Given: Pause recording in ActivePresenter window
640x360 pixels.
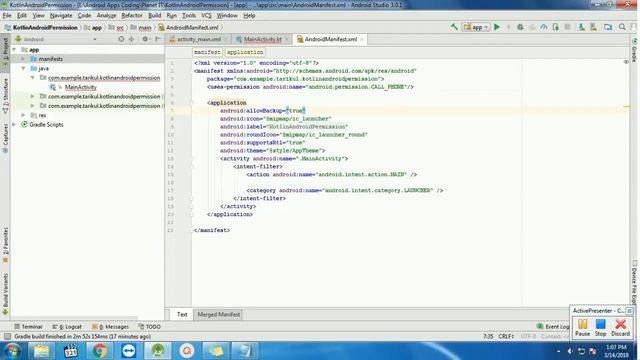Looking at the screenshot, I should coord(582,327).
